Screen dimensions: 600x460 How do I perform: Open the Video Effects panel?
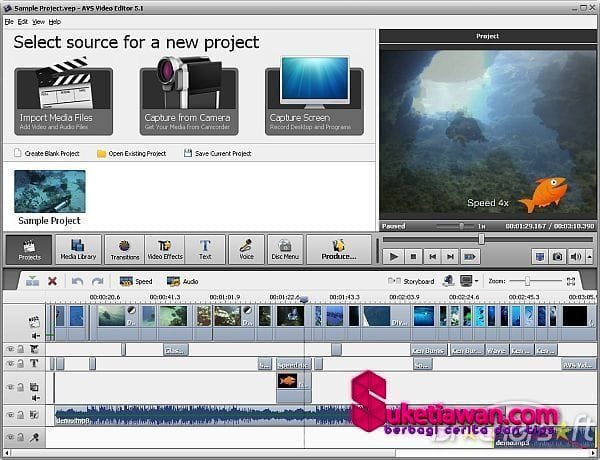click(165, 249)
